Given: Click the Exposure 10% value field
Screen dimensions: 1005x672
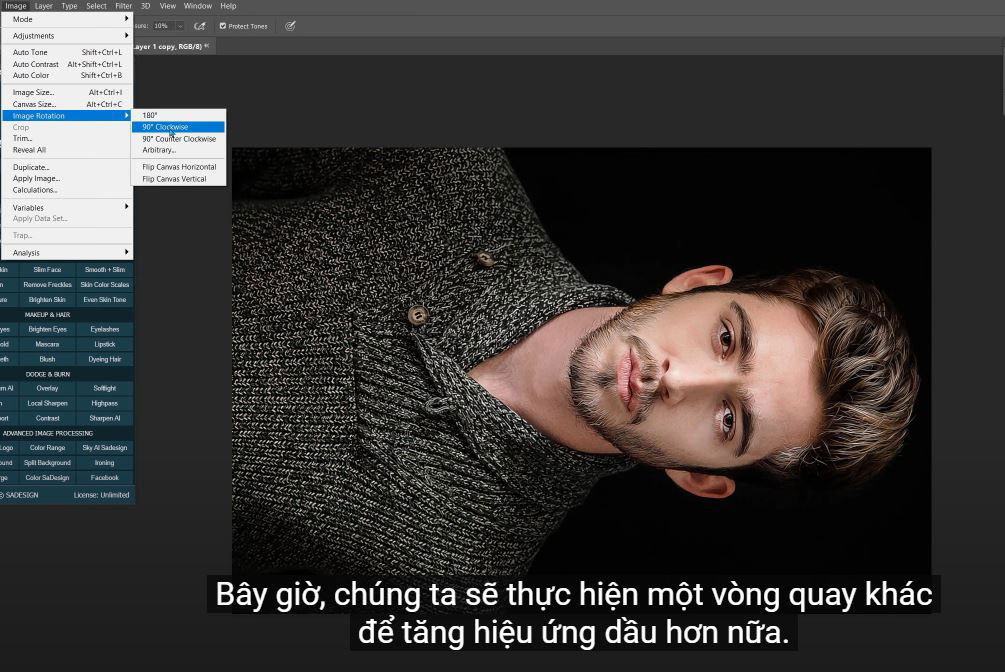Looking at the screenshot, I should tap(161, 26).
